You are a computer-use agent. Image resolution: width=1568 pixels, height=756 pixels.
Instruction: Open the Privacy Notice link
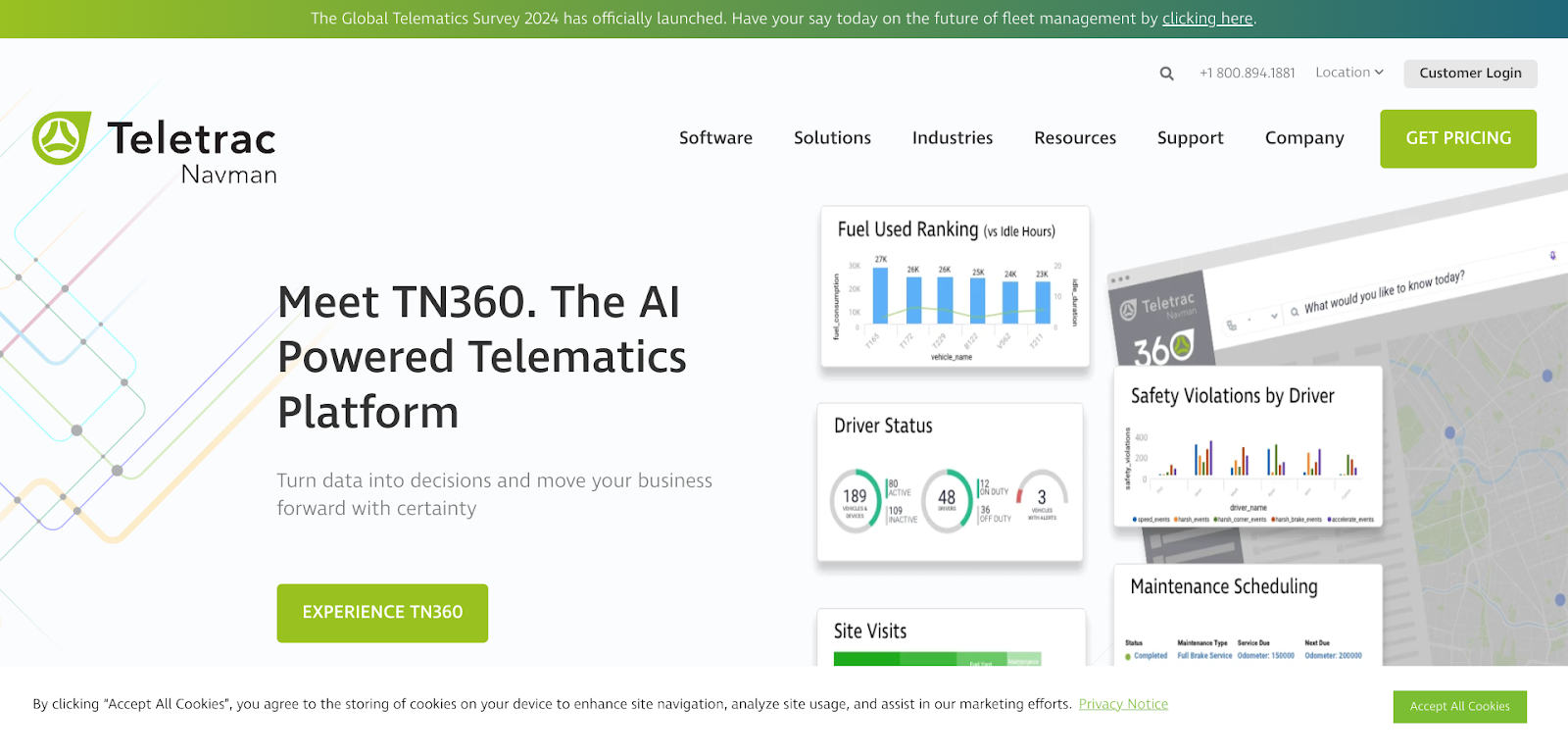click(1123, 704)
